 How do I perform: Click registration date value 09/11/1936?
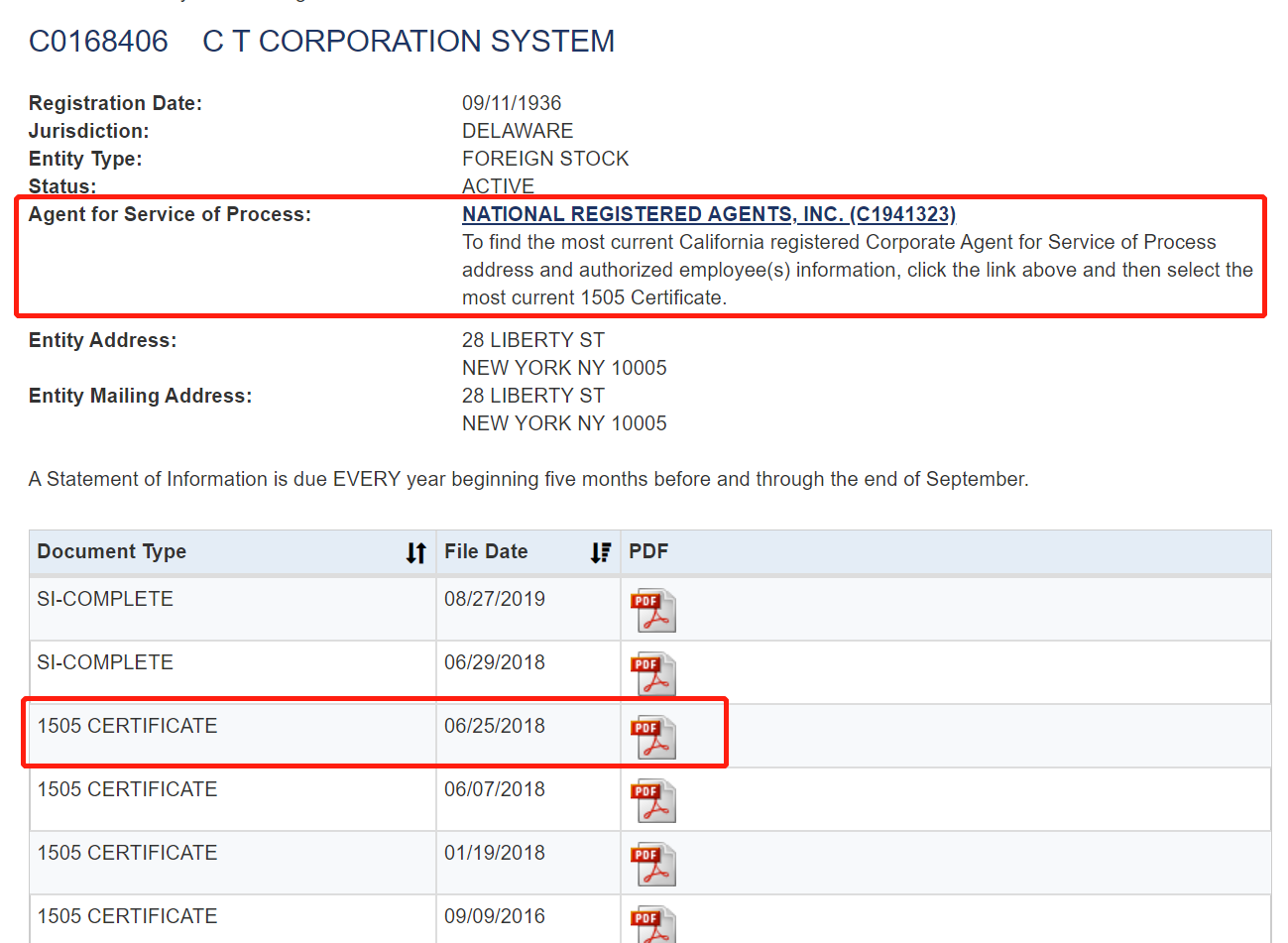click(512, 103)
